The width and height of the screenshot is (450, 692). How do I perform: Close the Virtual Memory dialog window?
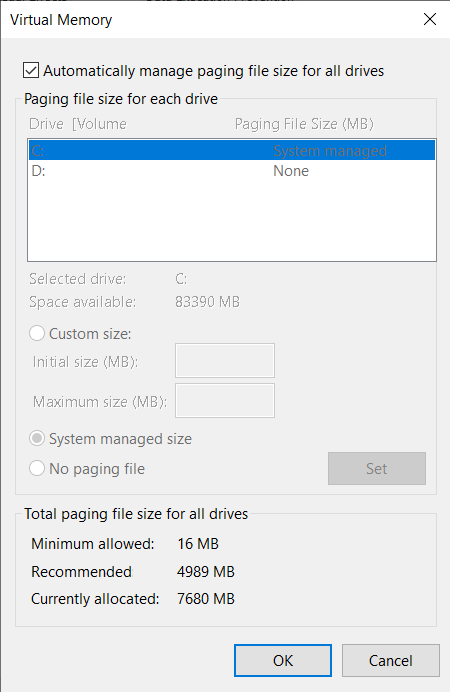click(430, 19)
